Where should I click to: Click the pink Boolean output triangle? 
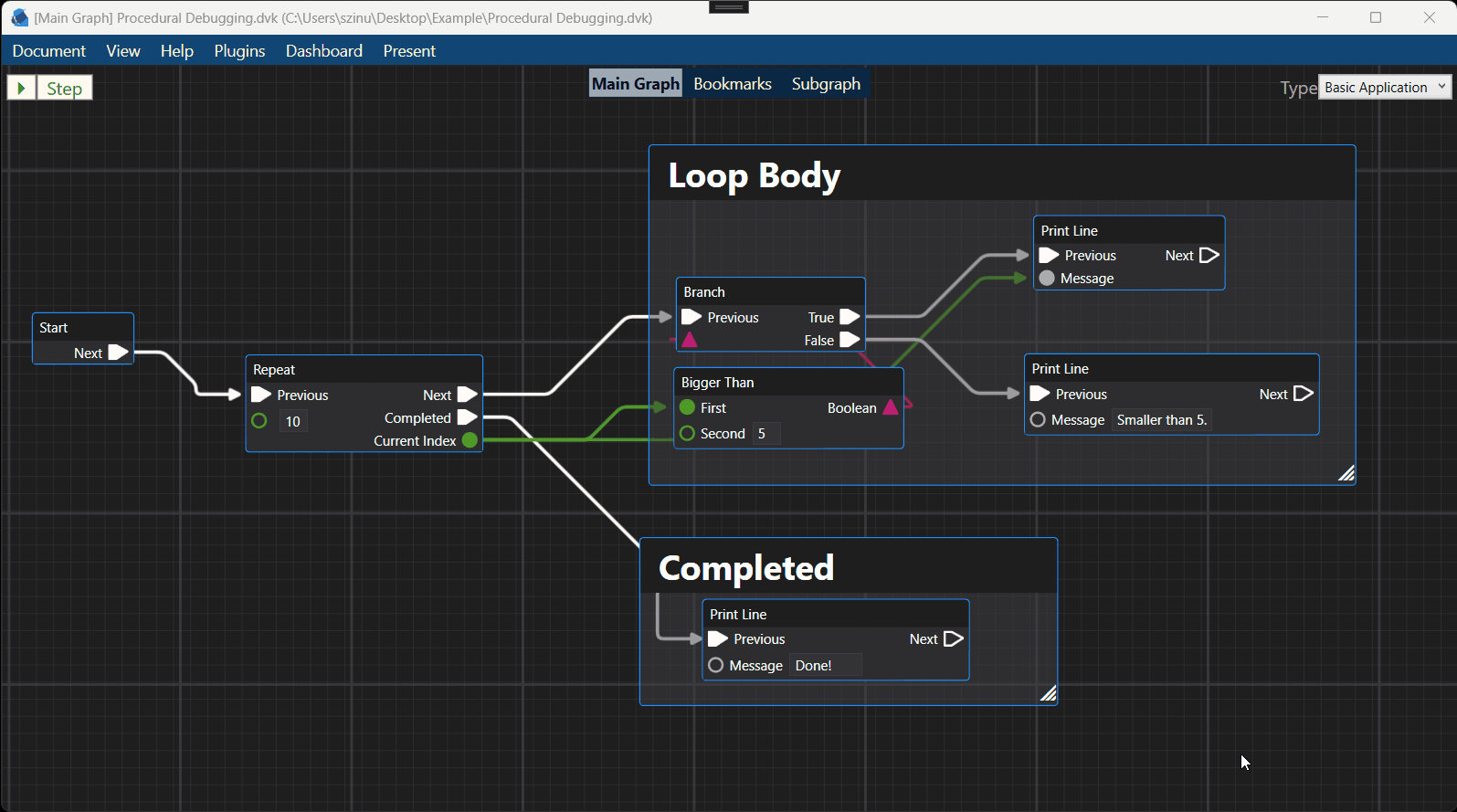click(x=891, y=407)
